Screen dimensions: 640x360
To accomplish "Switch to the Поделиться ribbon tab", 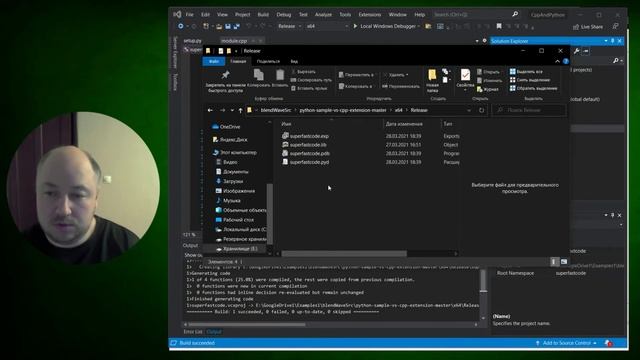I will click(268, 61).
